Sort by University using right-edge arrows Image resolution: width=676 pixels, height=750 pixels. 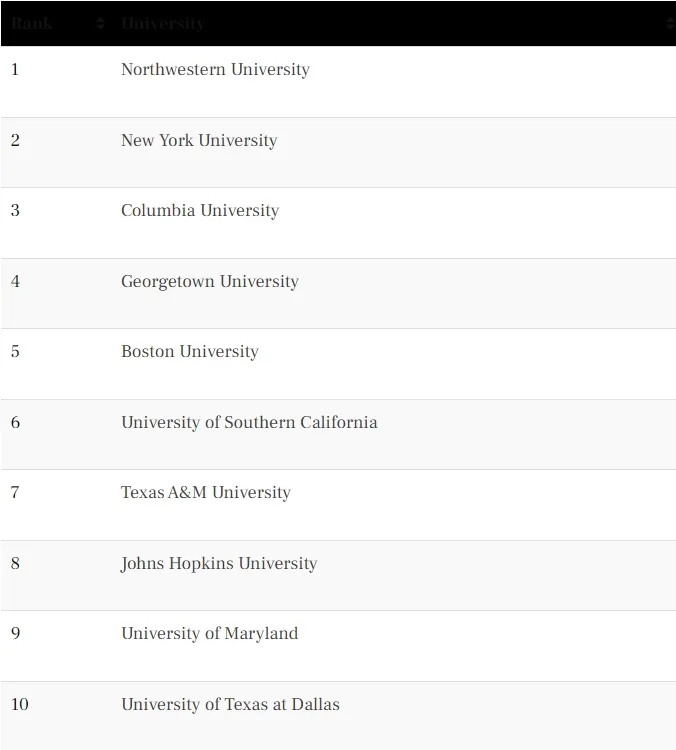(670, 23)
